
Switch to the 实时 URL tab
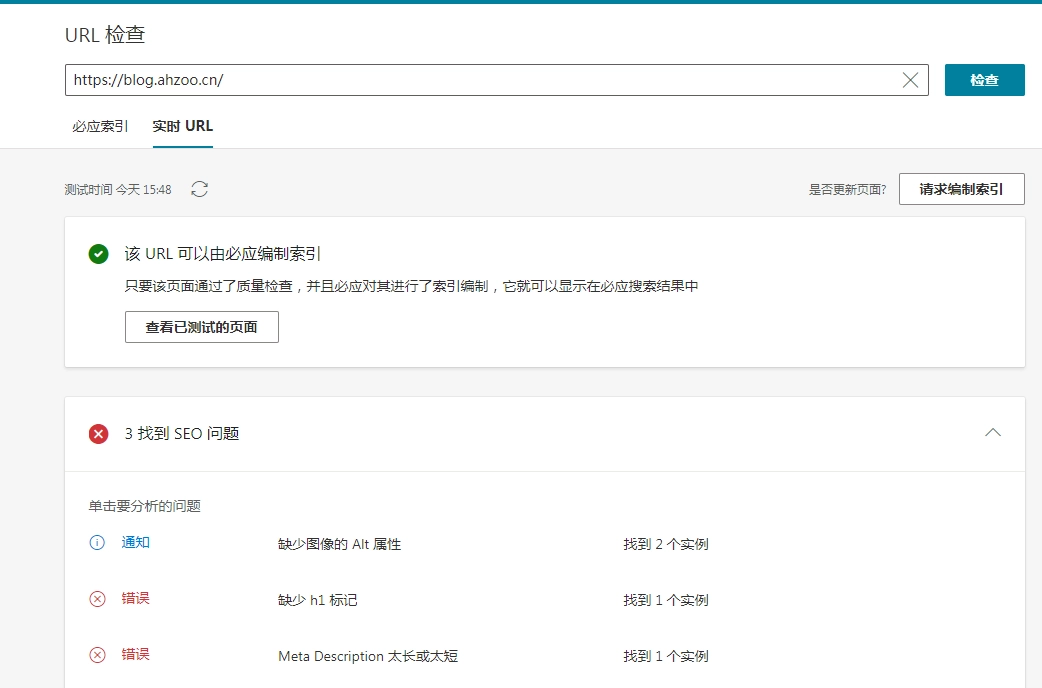pos(182,126)
